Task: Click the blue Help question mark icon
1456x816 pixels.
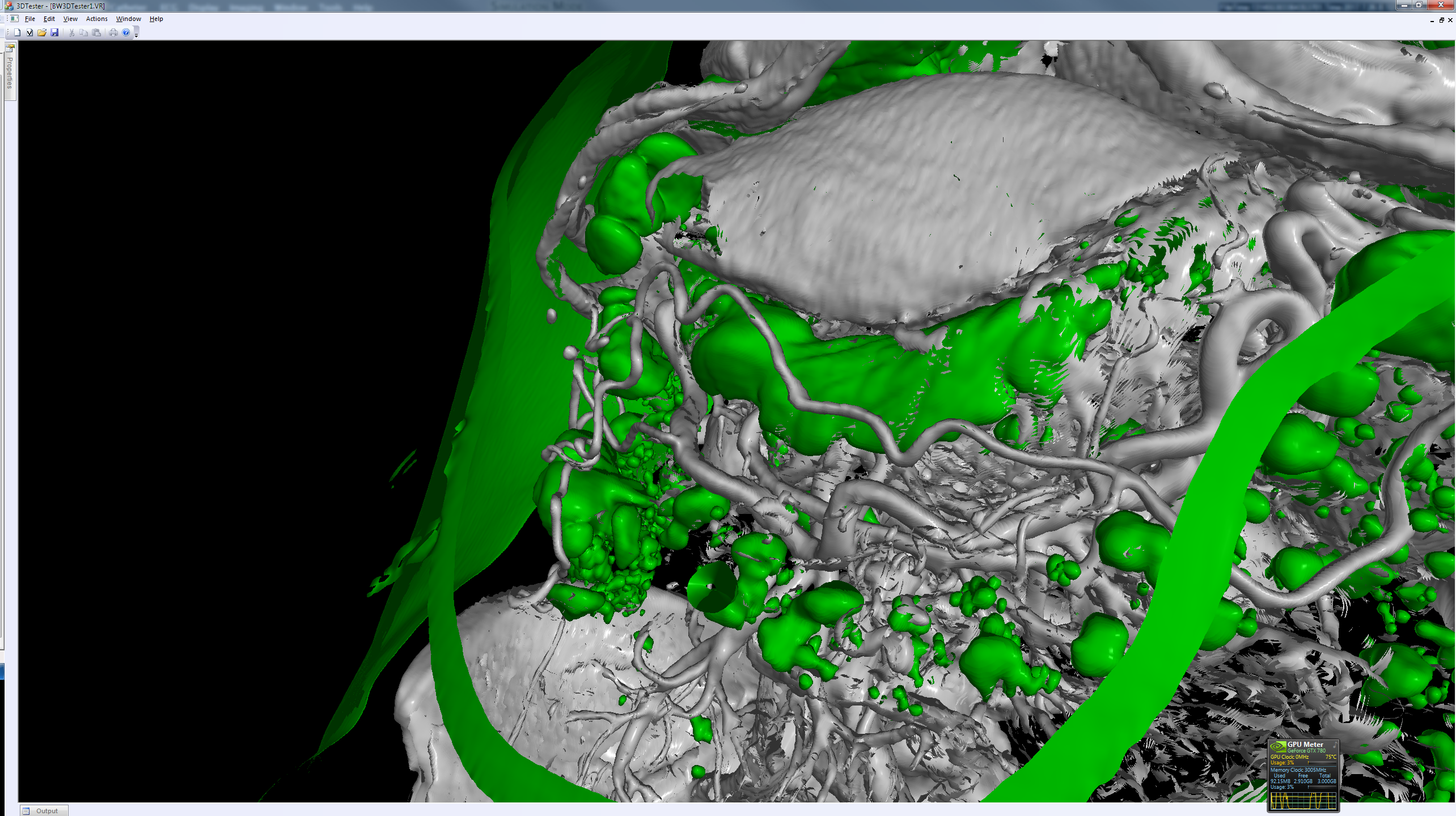Action: [x=126, y=32]
